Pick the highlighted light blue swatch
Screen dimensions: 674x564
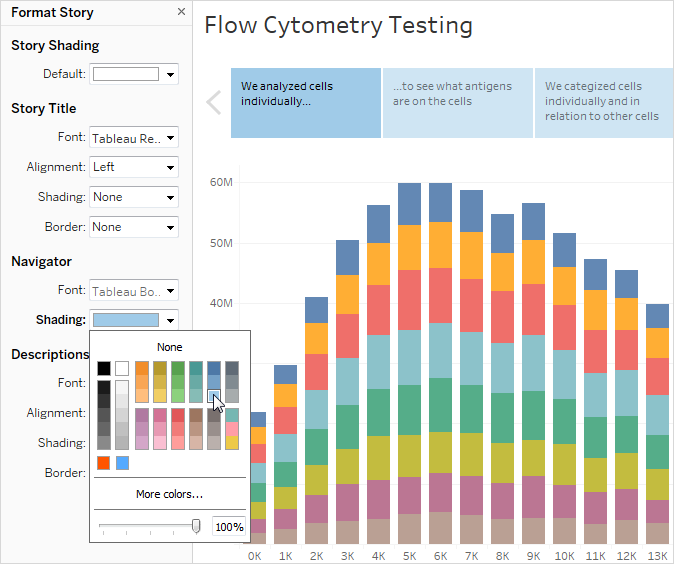[x=214, y=395]
